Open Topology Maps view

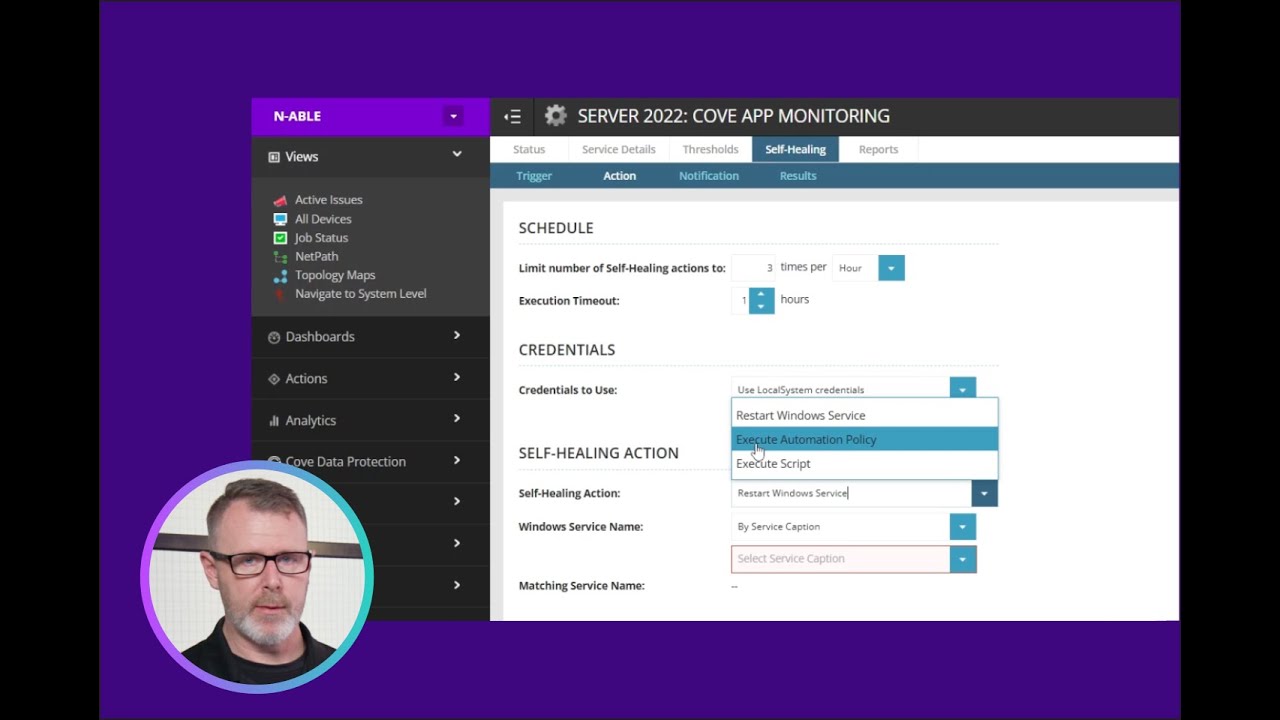[x=335, y=275]
